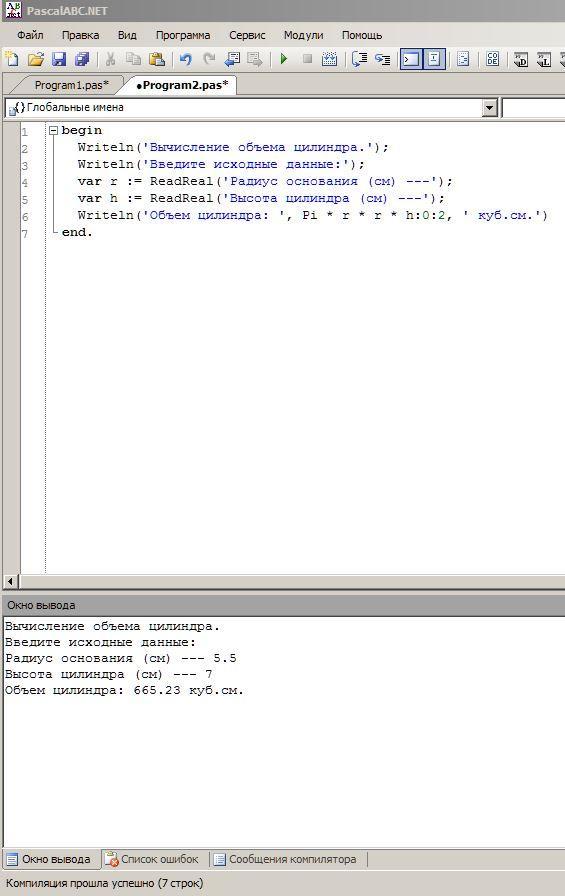This screenshot has width=565, height=896.
Task: Save the current file with the floppy icon
Action: (x=59, y=59)
